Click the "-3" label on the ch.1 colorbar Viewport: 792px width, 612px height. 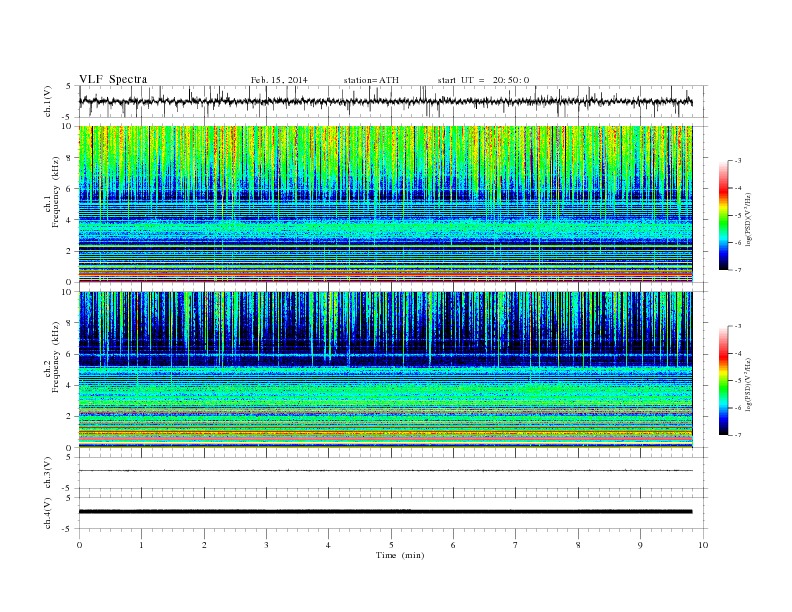[x=737, y=161]
